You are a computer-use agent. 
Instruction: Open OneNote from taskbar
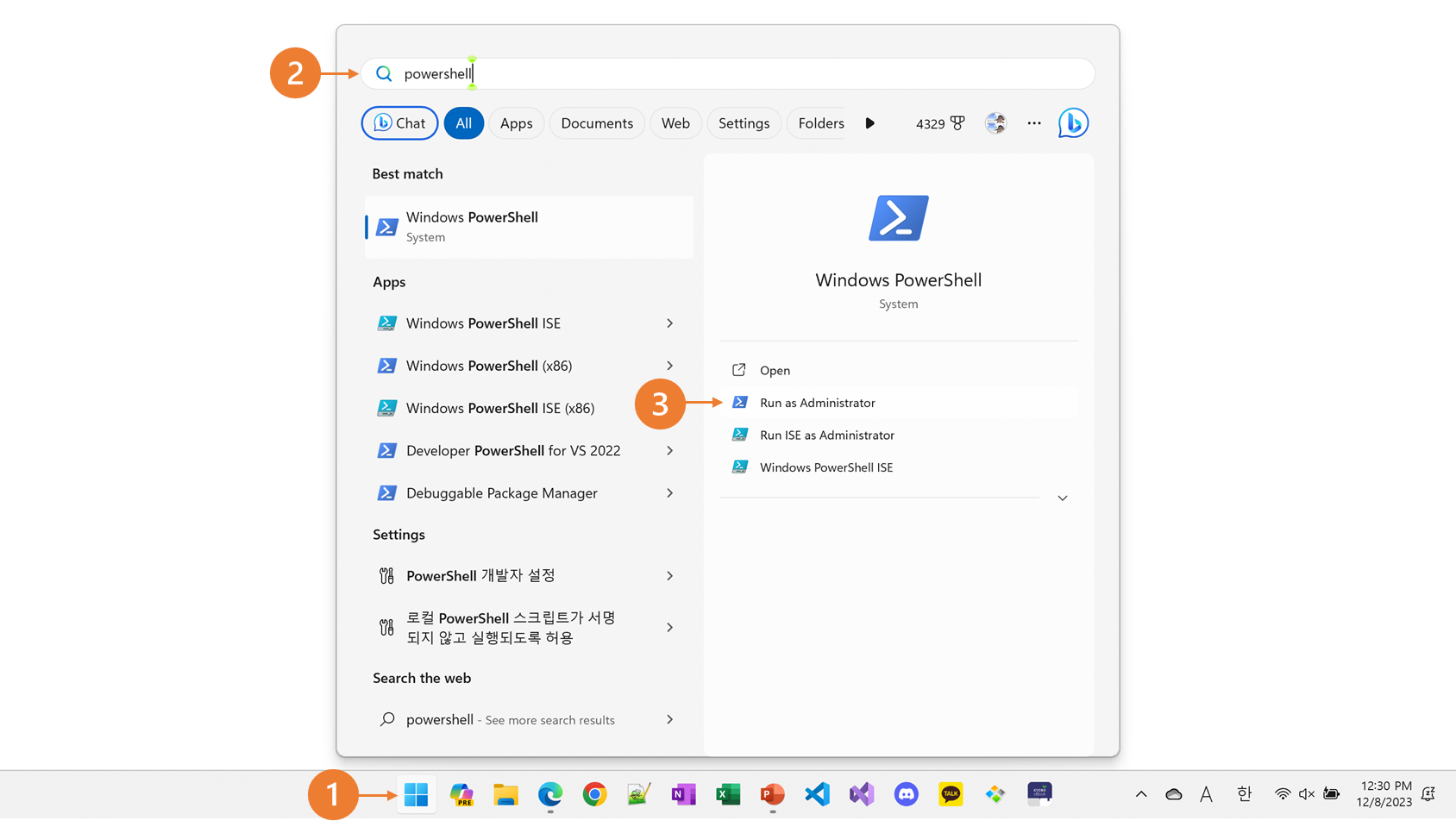(683, 794)
